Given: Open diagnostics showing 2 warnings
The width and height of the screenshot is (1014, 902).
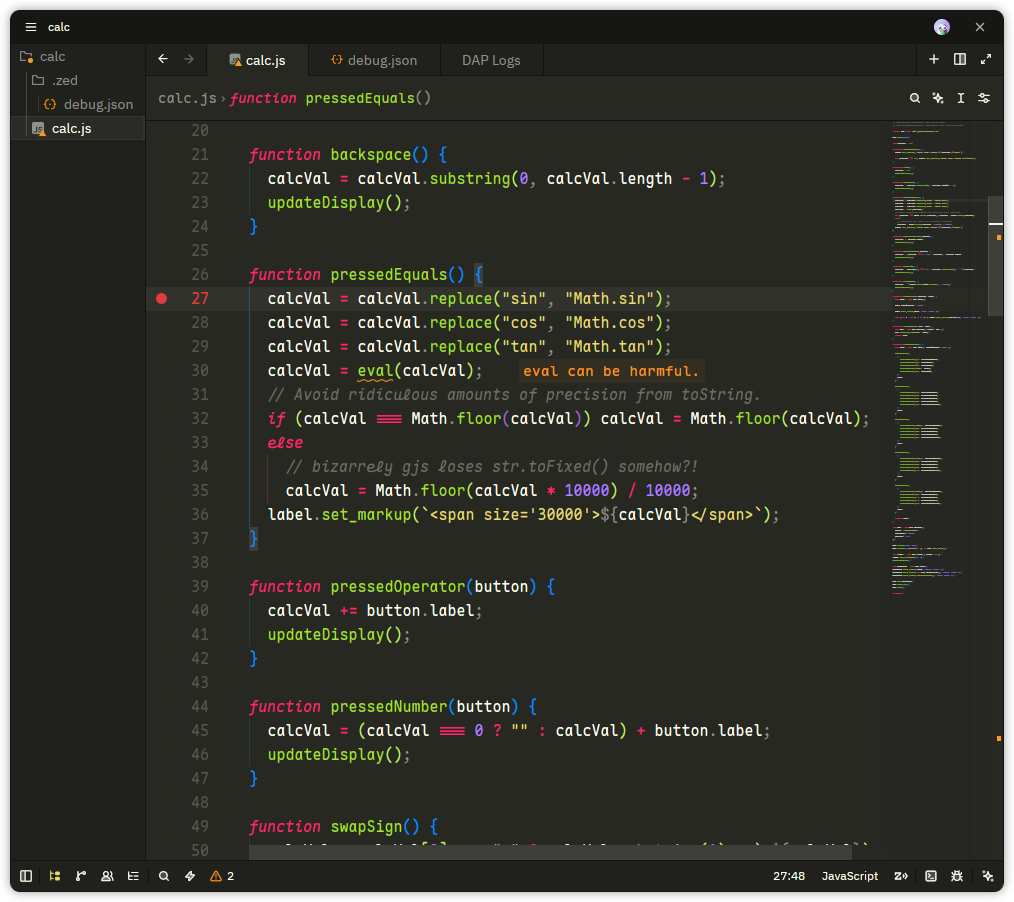Looking at the screenshot, I should click(x=222, y=876).
